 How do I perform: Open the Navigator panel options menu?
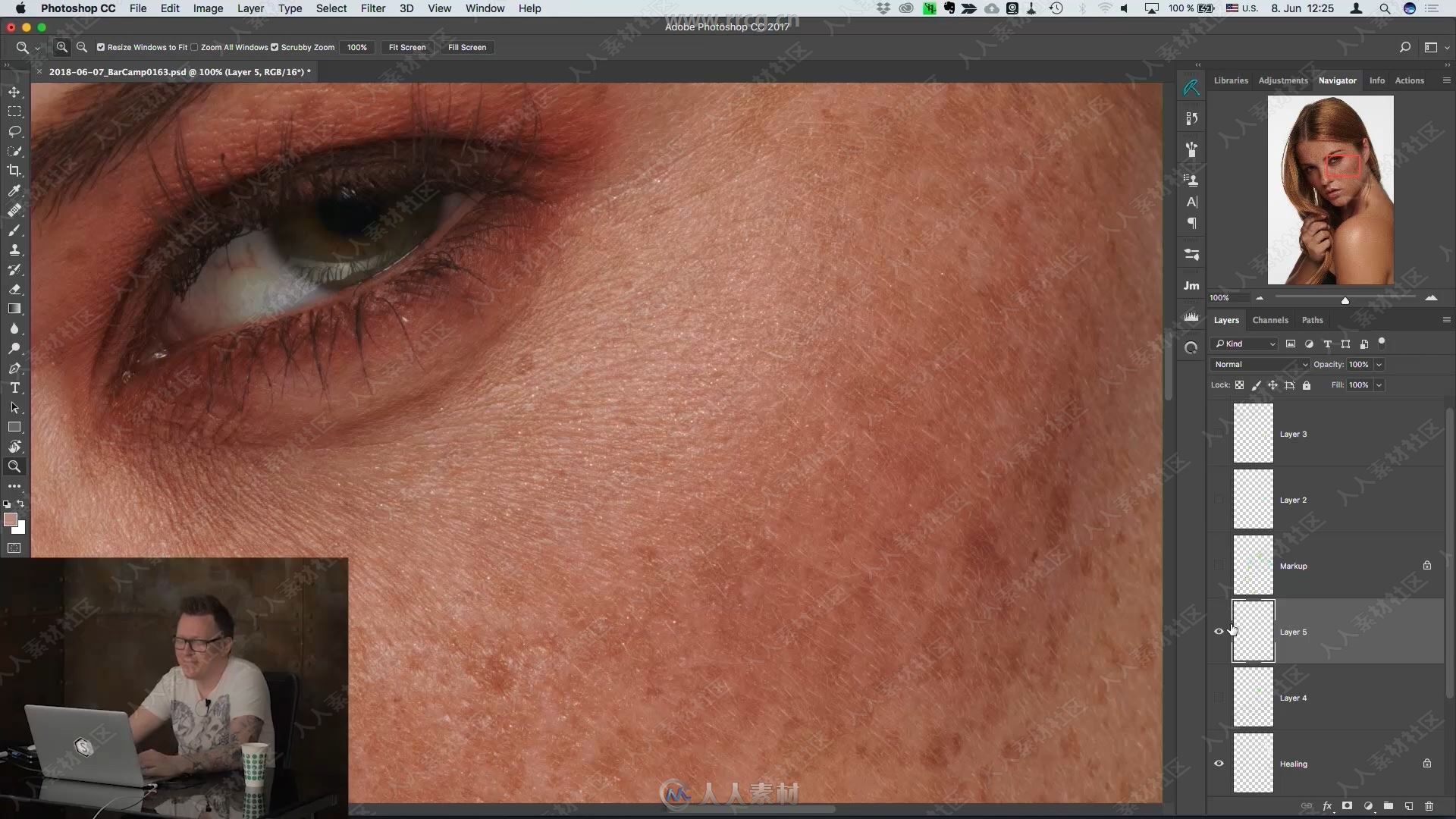point(1446,80)
